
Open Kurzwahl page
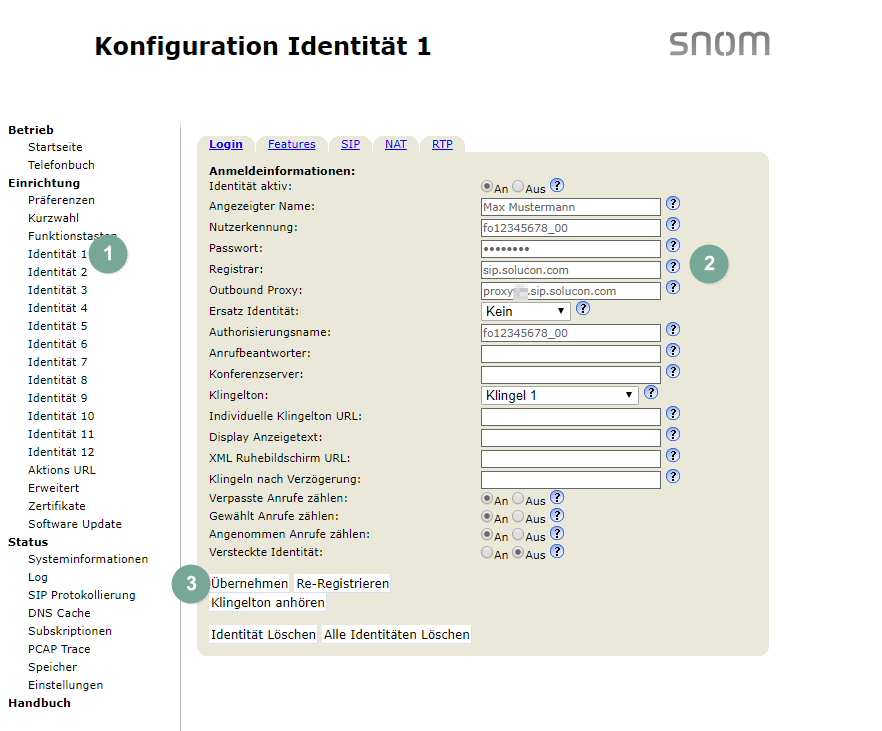click(x=53, y=218)
